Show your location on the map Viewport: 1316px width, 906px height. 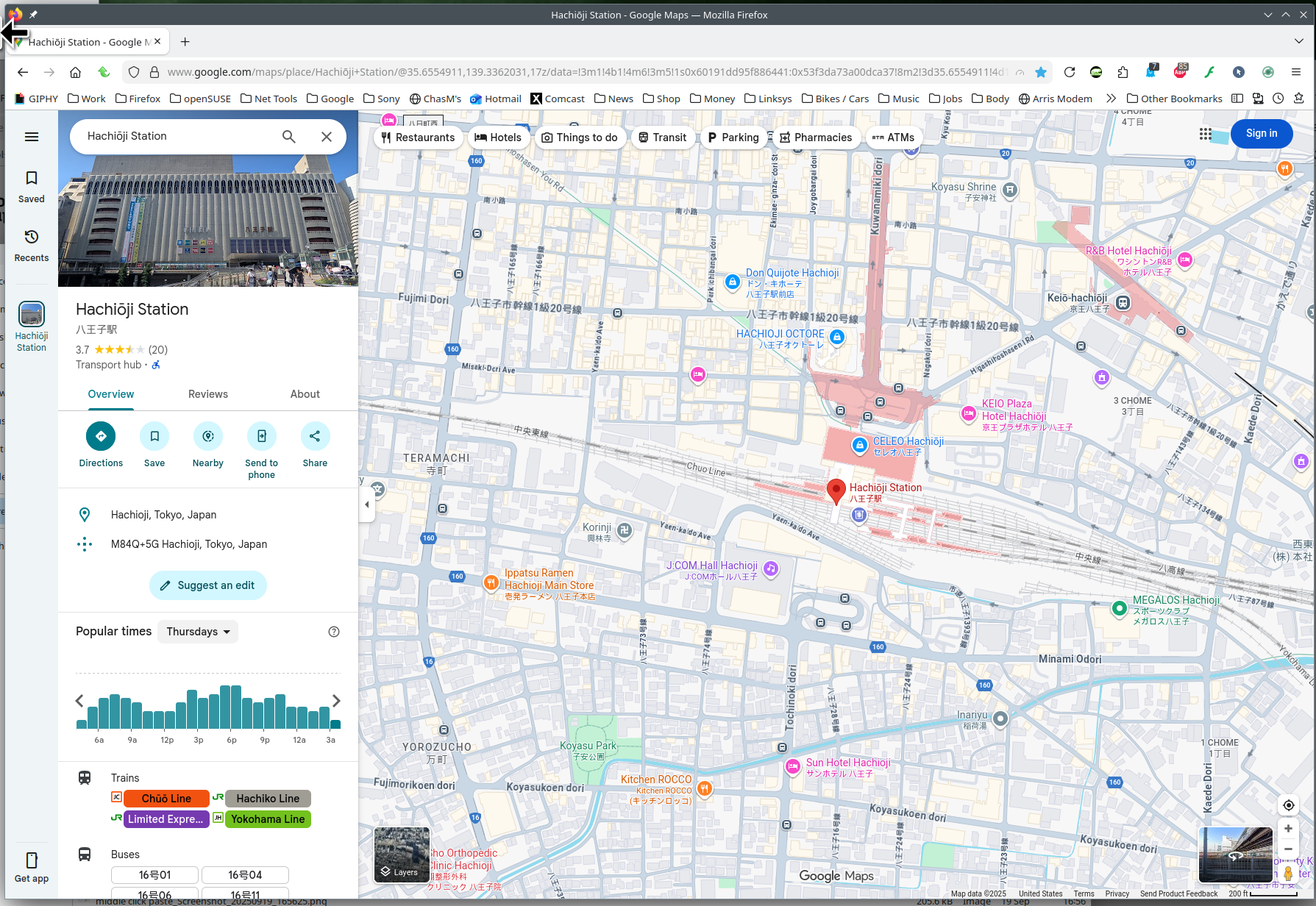point(1288,805)
